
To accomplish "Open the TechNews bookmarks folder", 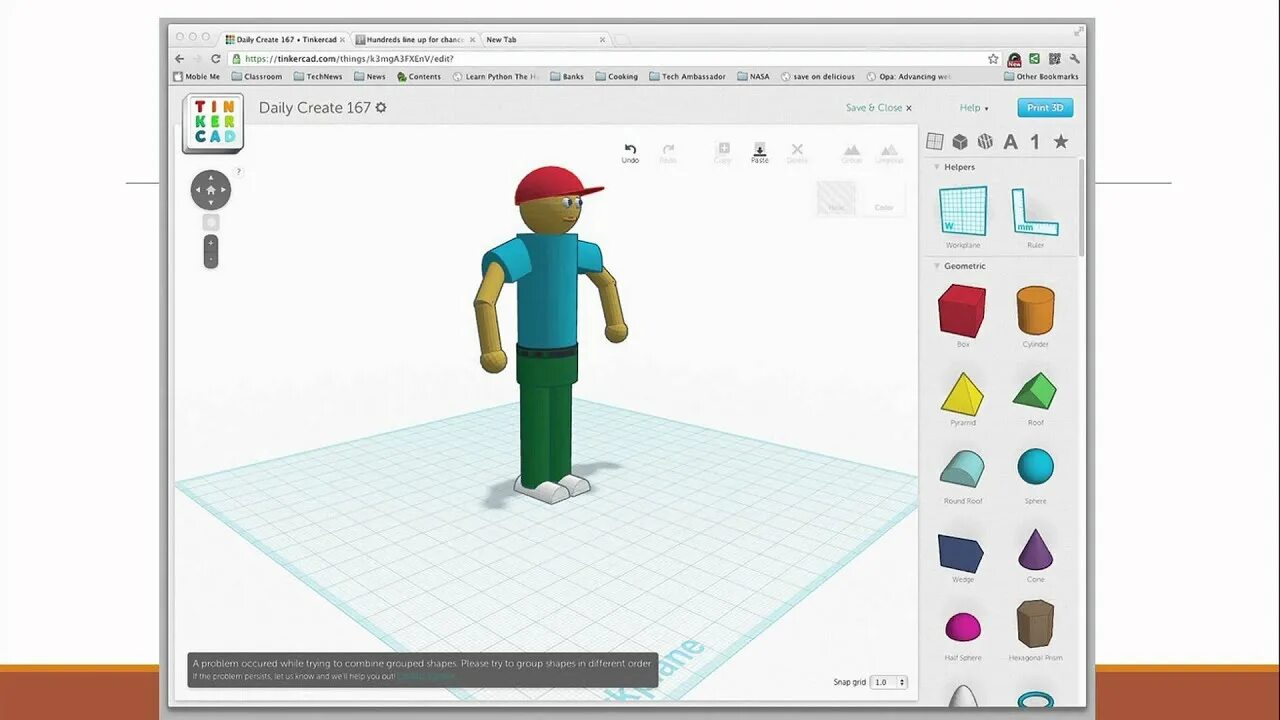I will 318,77.
